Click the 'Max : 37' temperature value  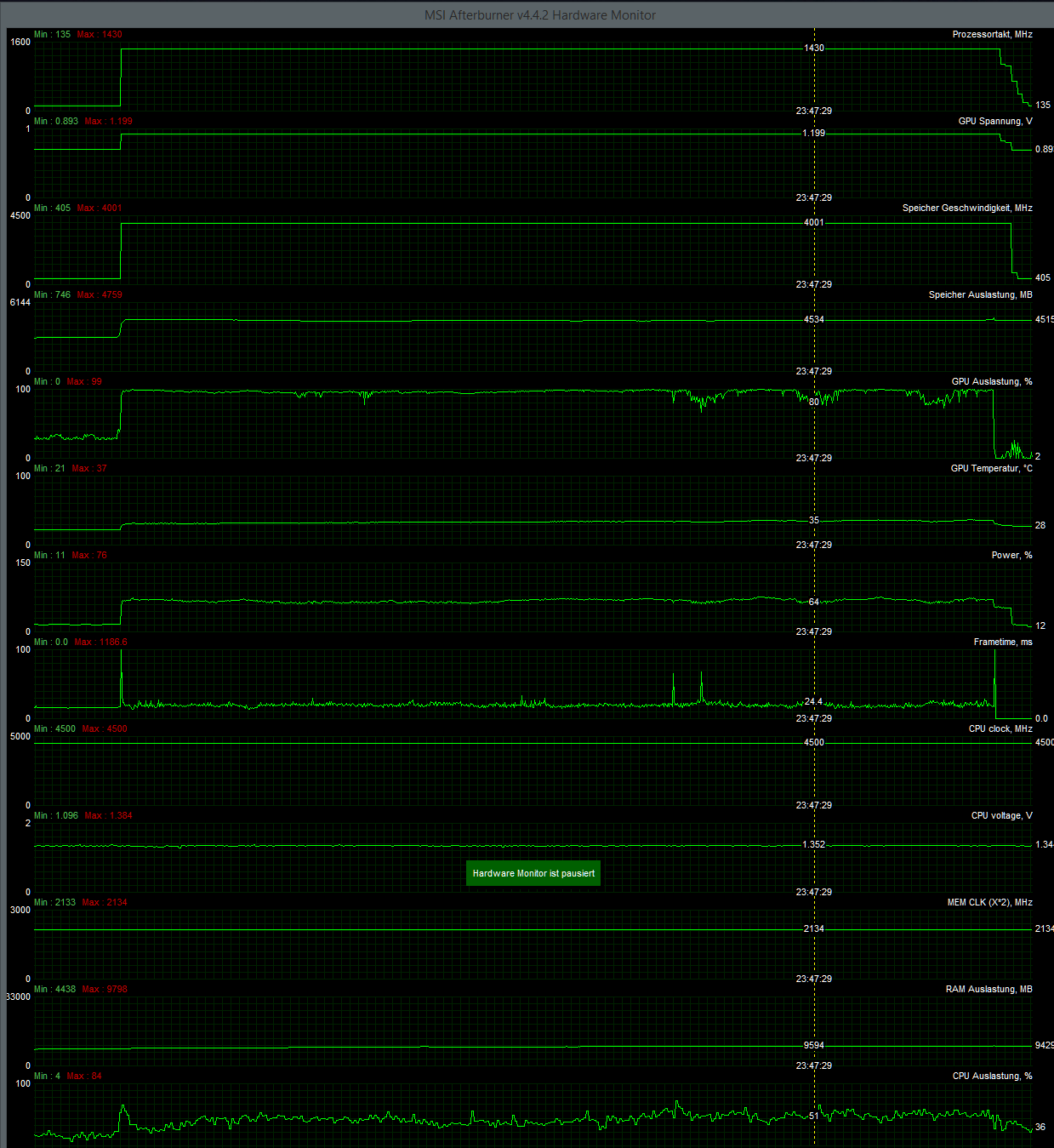(x=89, y=469)
